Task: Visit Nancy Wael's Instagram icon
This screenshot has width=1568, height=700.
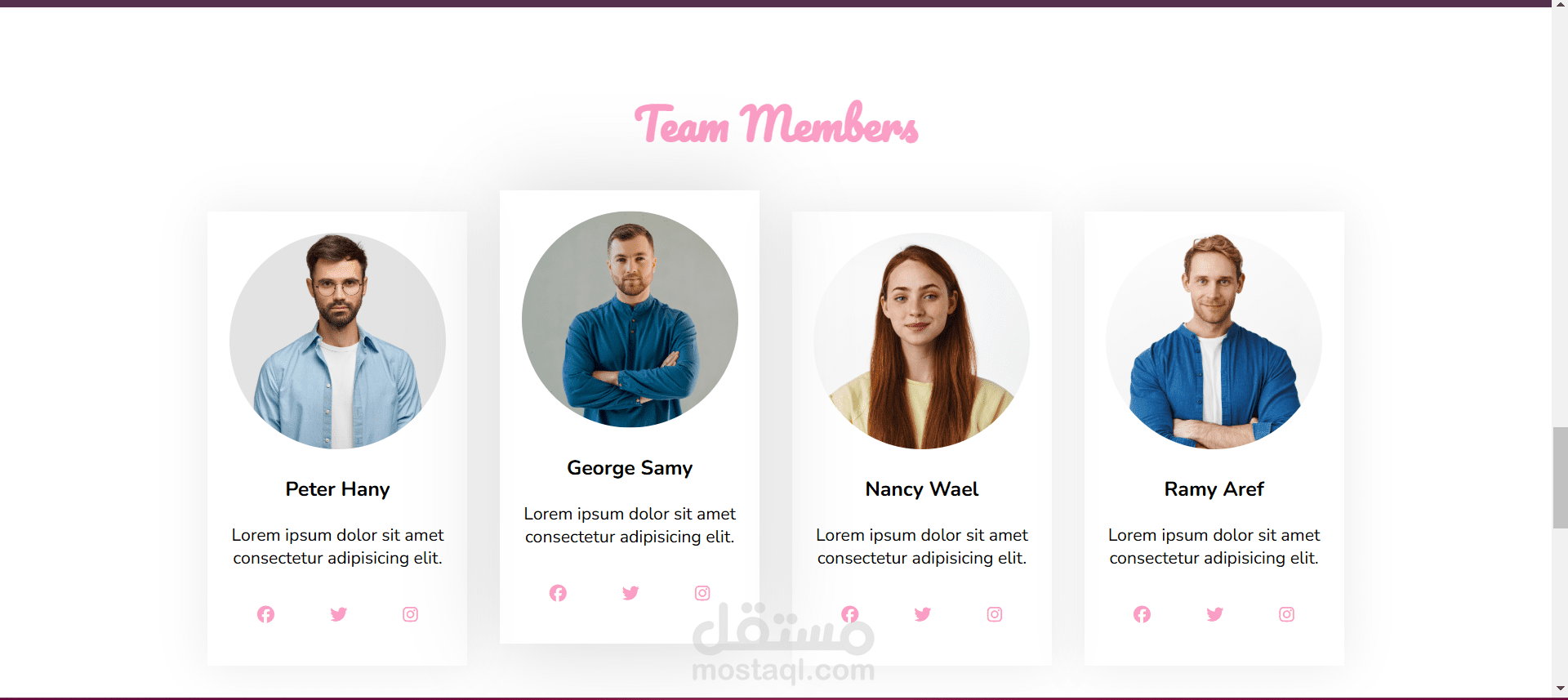Action: [995, 614]
